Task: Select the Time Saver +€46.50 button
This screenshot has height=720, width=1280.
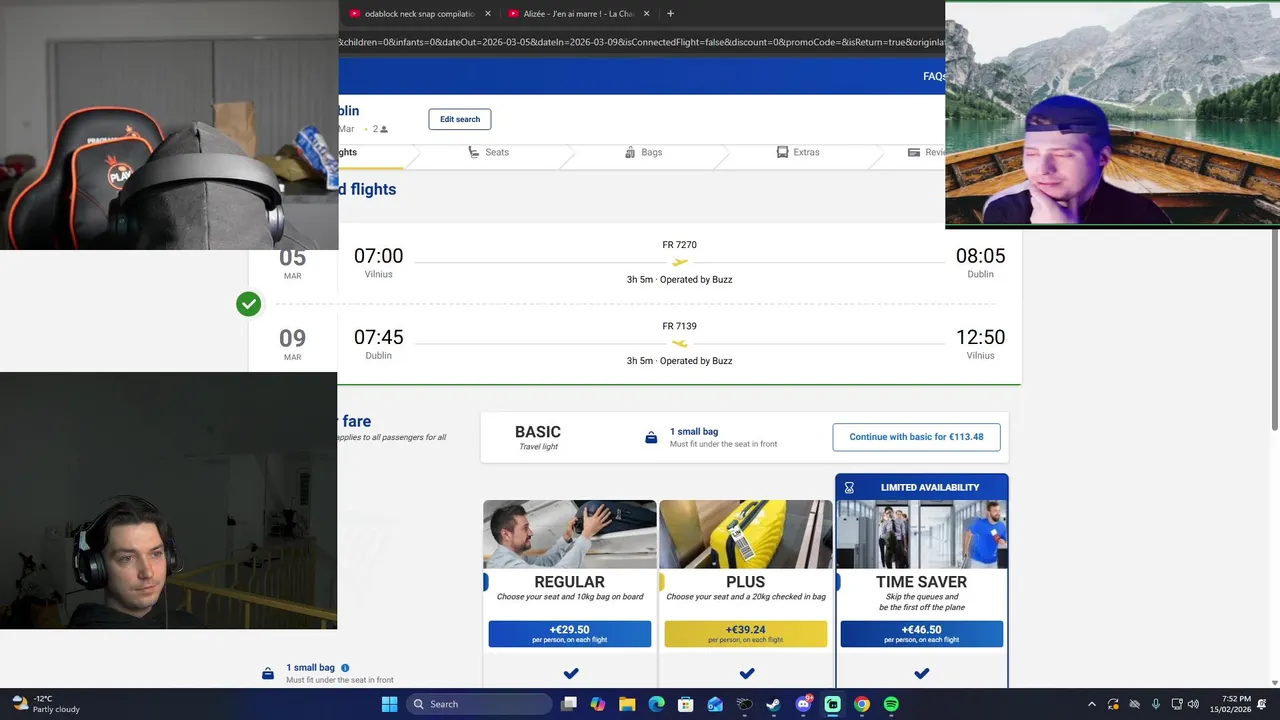Action: (922, 634)
